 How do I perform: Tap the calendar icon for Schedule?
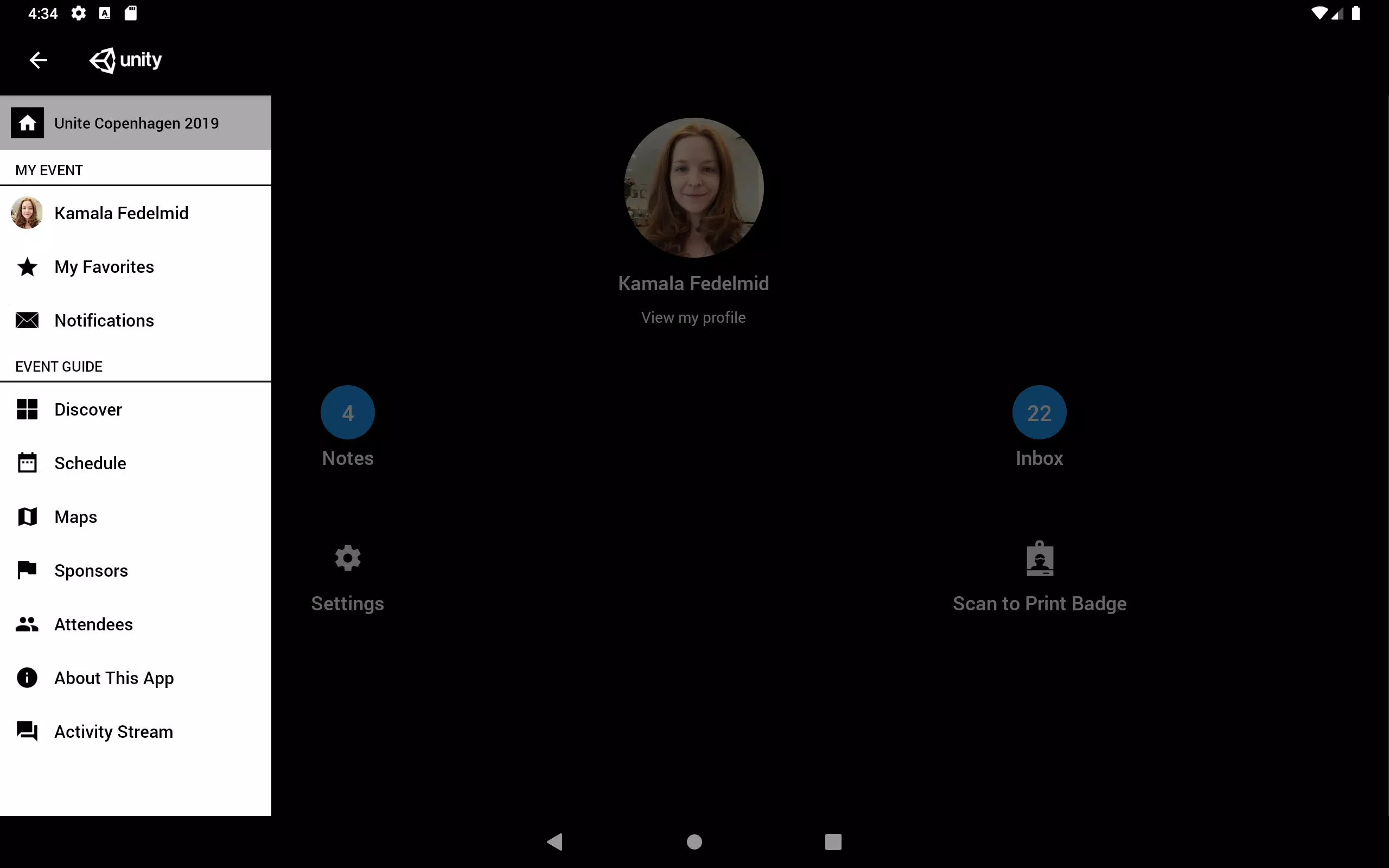coord(27,463)
